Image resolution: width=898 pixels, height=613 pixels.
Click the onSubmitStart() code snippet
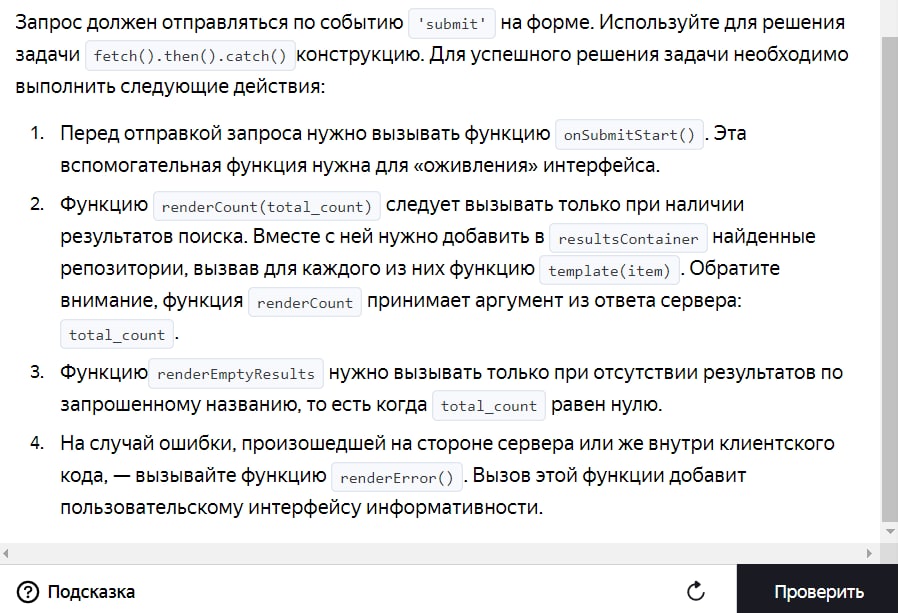click(630, 135)
